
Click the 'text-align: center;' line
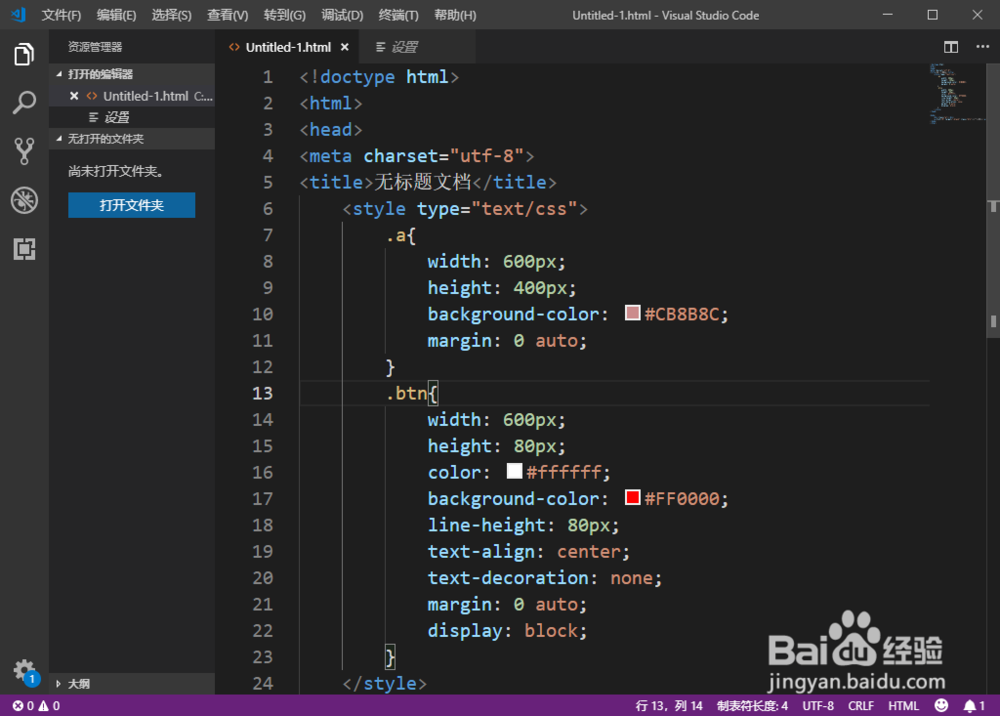pyautogui.click(x=529, y=552)
